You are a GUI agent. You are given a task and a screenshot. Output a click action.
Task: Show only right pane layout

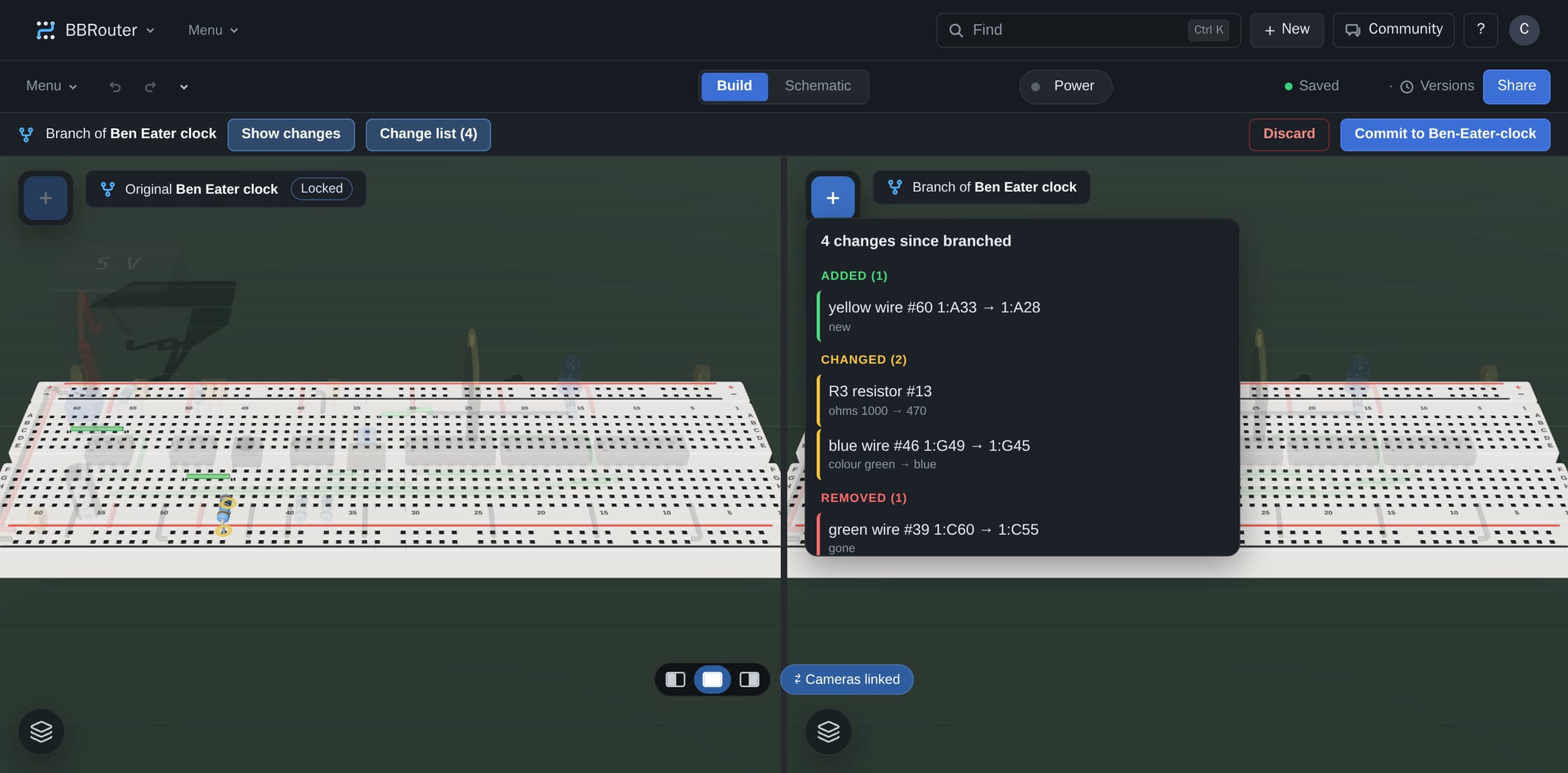coord(749,679)
